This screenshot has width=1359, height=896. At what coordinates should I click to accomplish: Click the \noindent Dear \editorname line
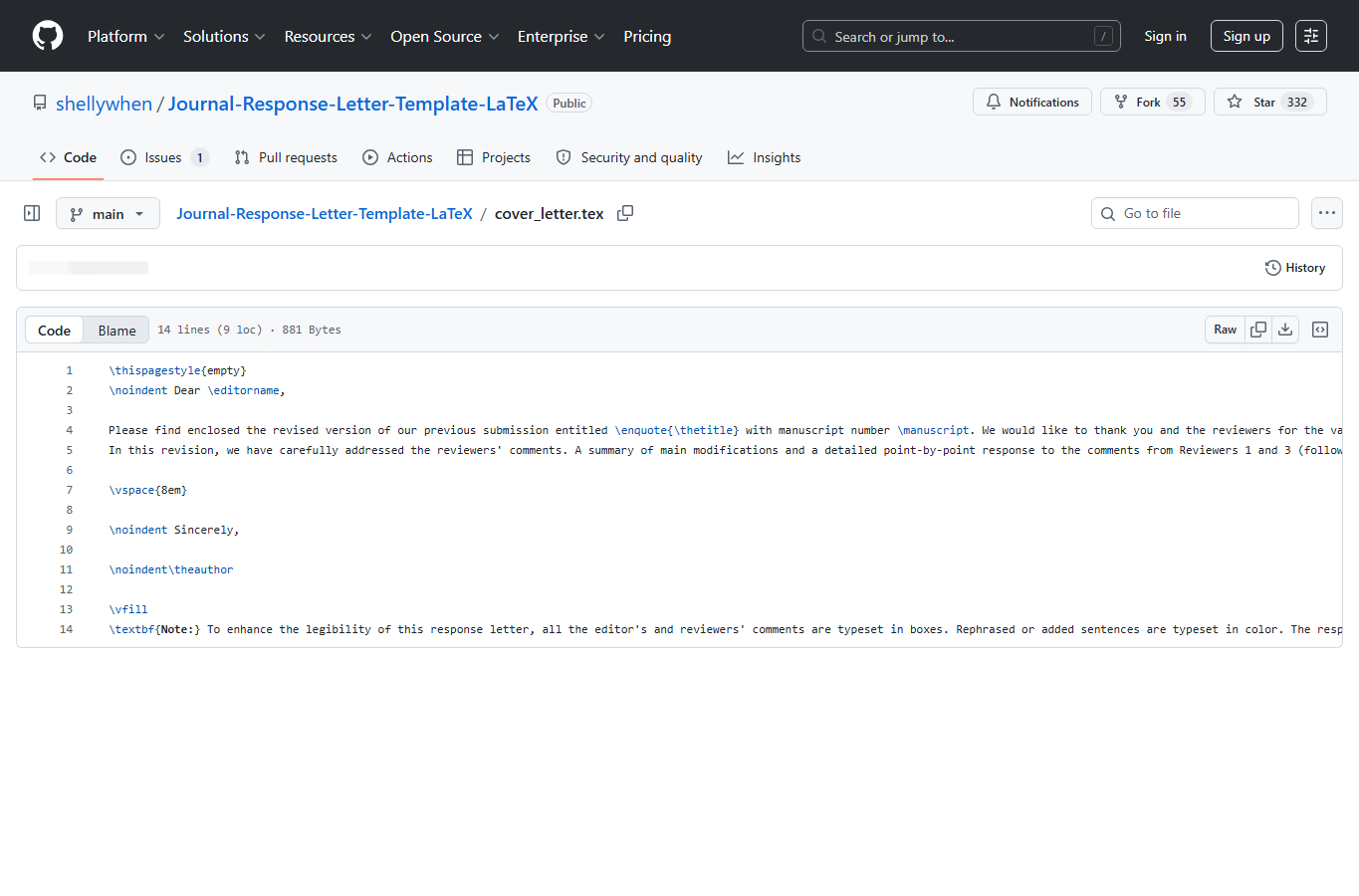coord(197,390)
